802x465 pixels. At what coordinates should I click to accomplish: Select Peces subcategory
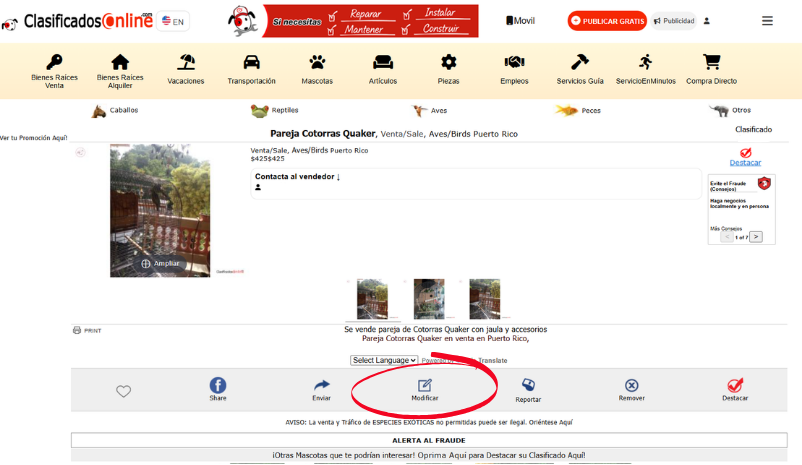coord(578,110)
